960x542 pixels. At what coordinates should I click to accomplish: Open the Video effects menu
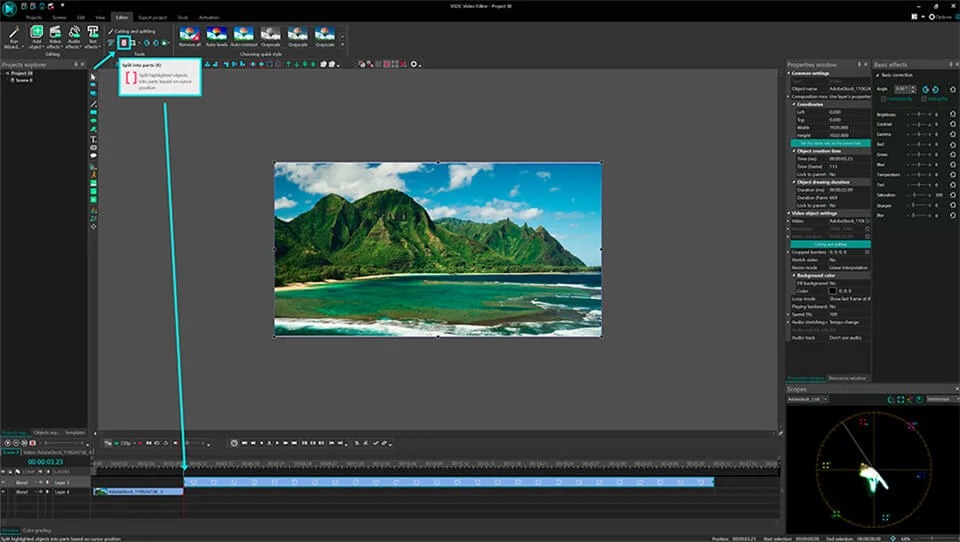click(x=55, y=37)
